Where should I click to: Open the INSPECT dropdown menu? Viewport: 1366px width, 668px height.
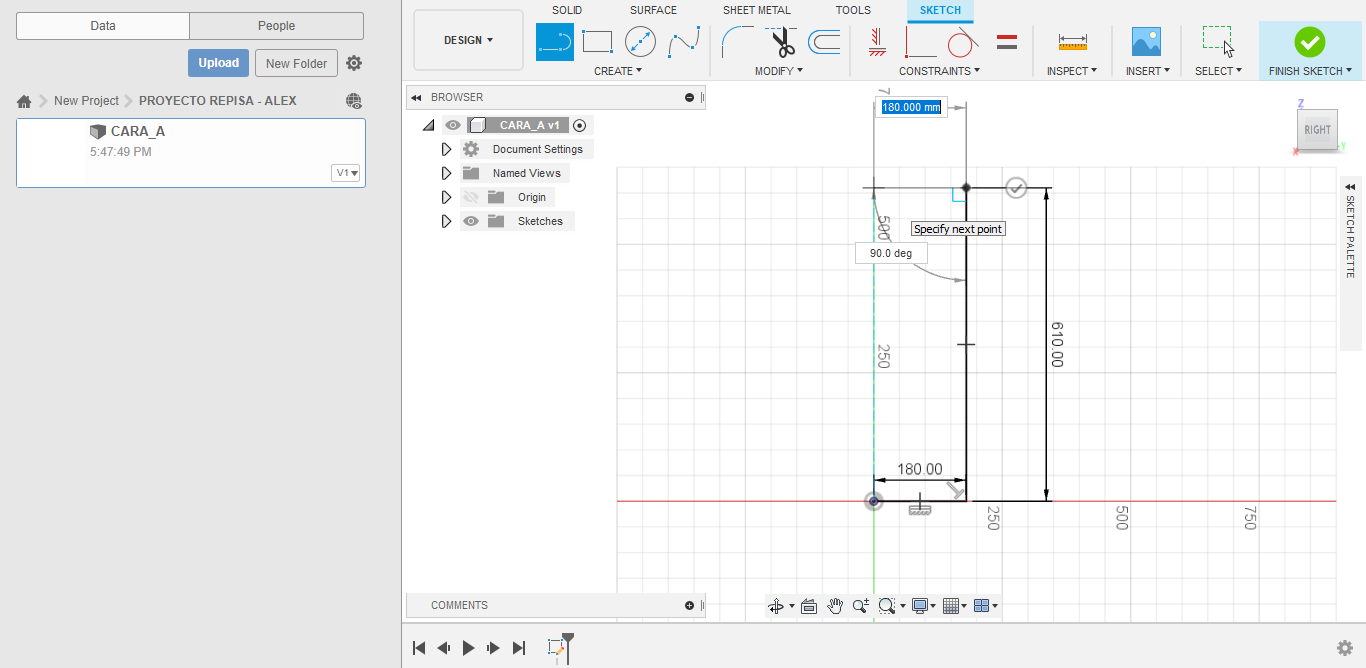click(1072, 71)
